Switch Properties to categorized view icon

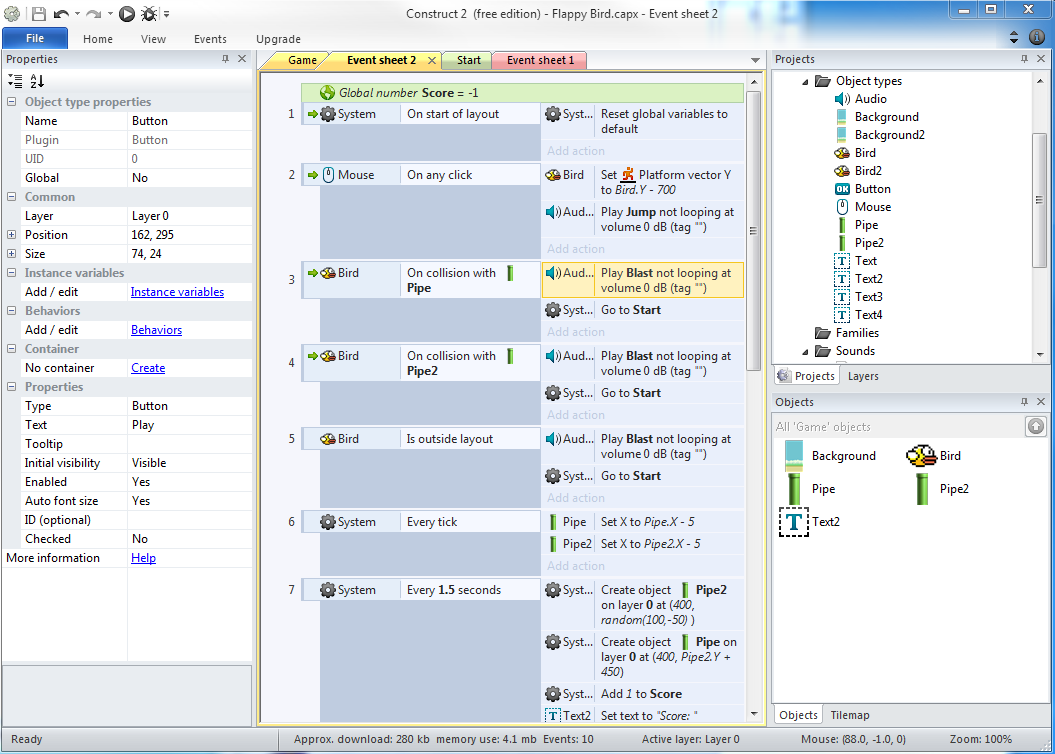(x=15, y=81)
